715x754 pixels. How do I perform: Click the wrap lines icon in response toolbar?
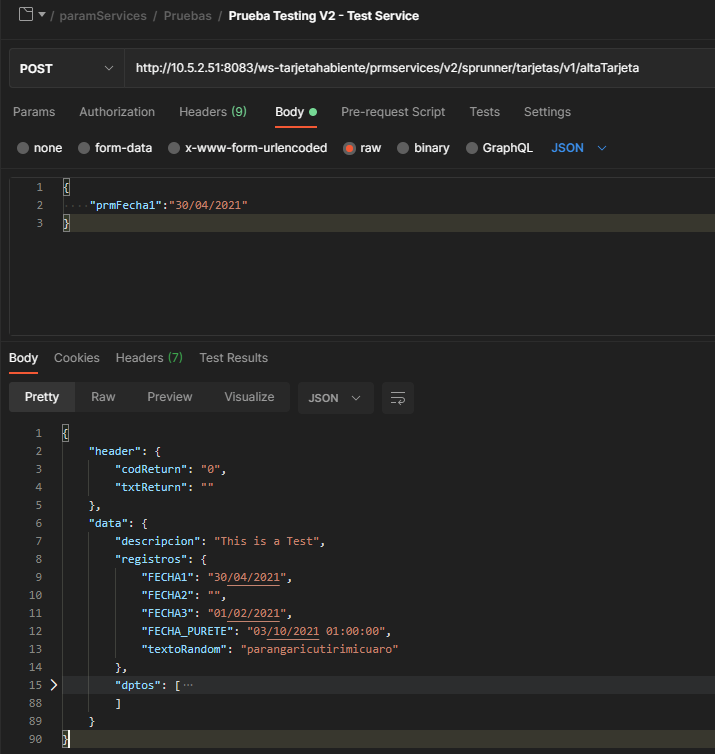pos(397,398)
